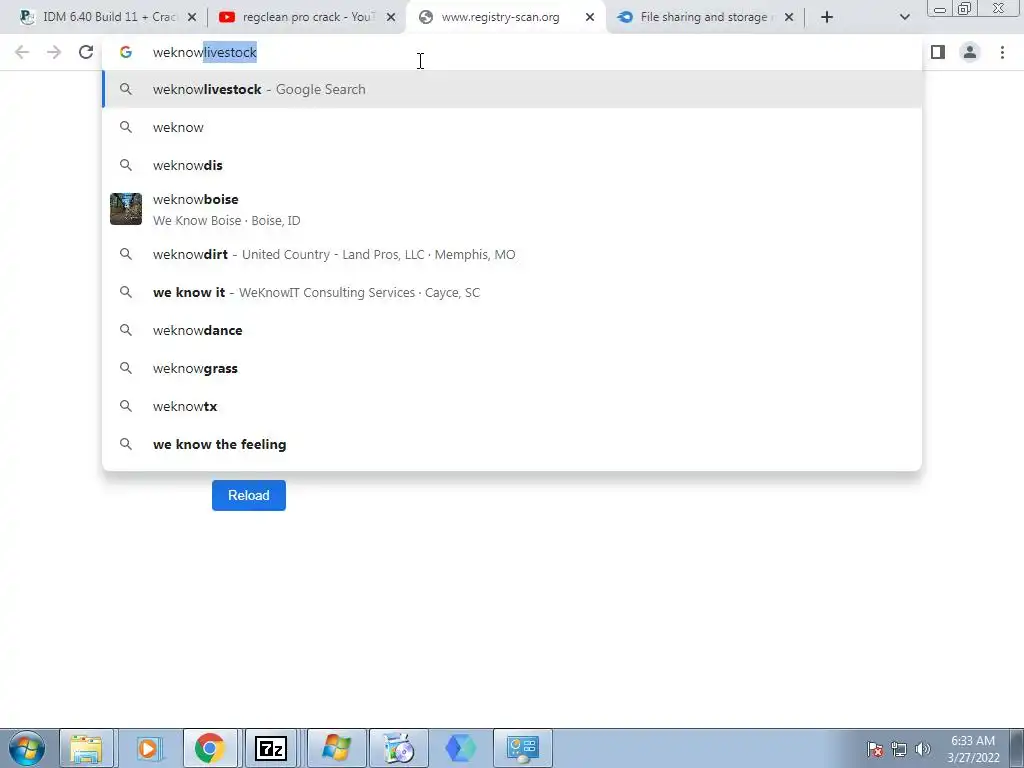Close the File sharing and storage tab
Screen dimensions: 1024x768
[x=789, y=18]
